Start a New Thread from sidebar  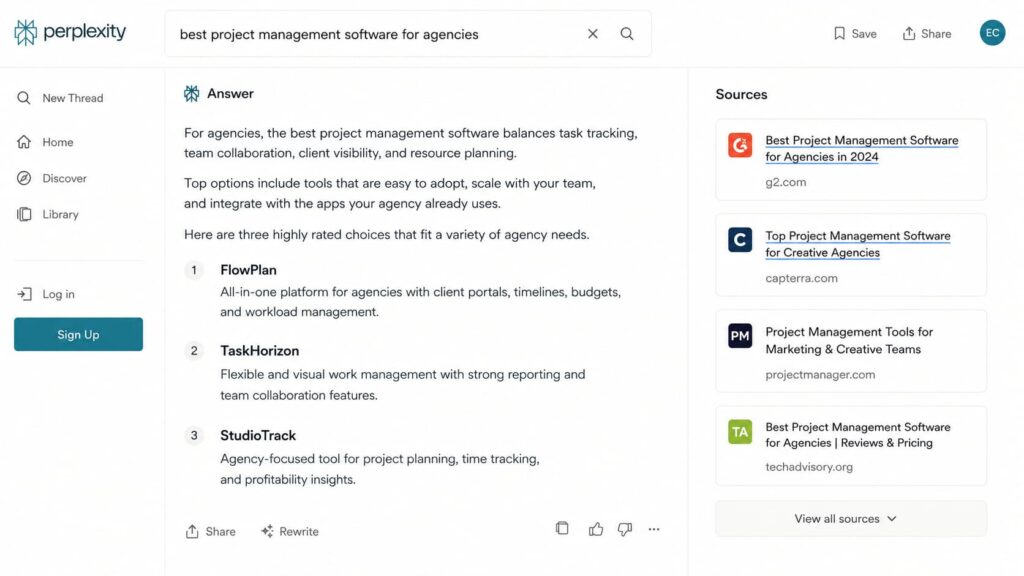(x=60, y=98)
